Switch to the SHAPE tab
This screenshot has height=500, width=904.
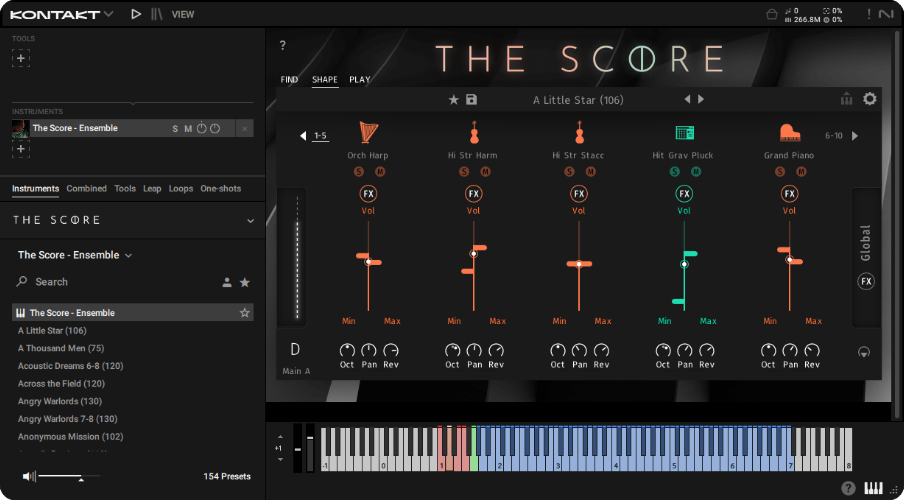[325, 80]
